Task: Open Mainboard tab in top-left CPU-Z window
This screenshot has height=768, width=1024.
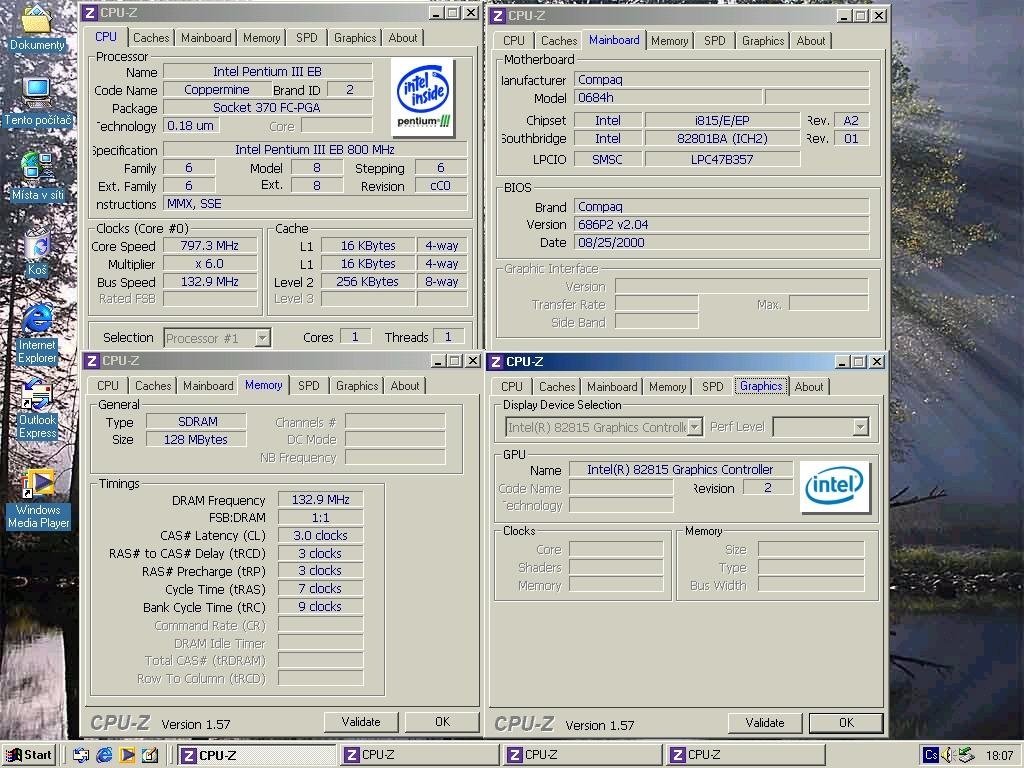Action: point(206,38)
